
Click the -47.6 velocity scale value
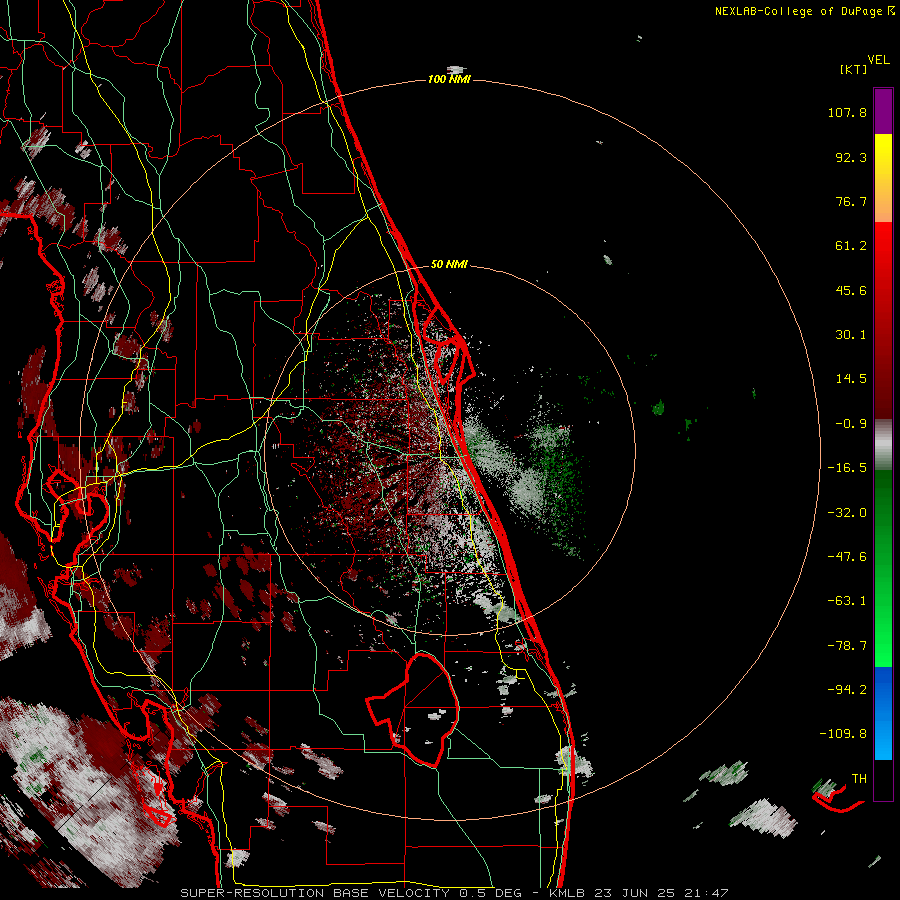pos(847,557)
